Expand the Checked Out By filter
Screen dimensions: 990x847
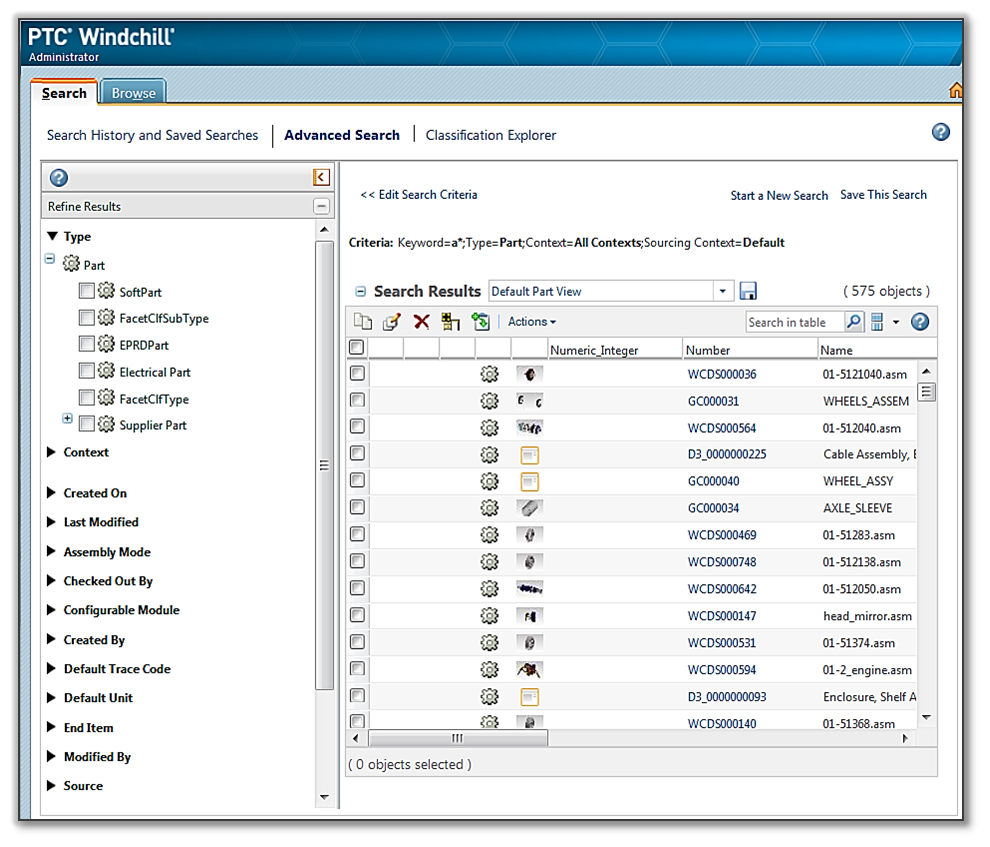pos(52,581)
